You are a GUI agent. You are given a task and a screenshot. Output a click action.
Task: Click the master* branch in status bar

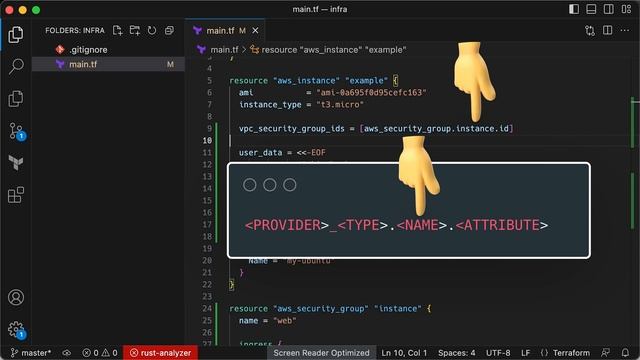pos(31,353)
